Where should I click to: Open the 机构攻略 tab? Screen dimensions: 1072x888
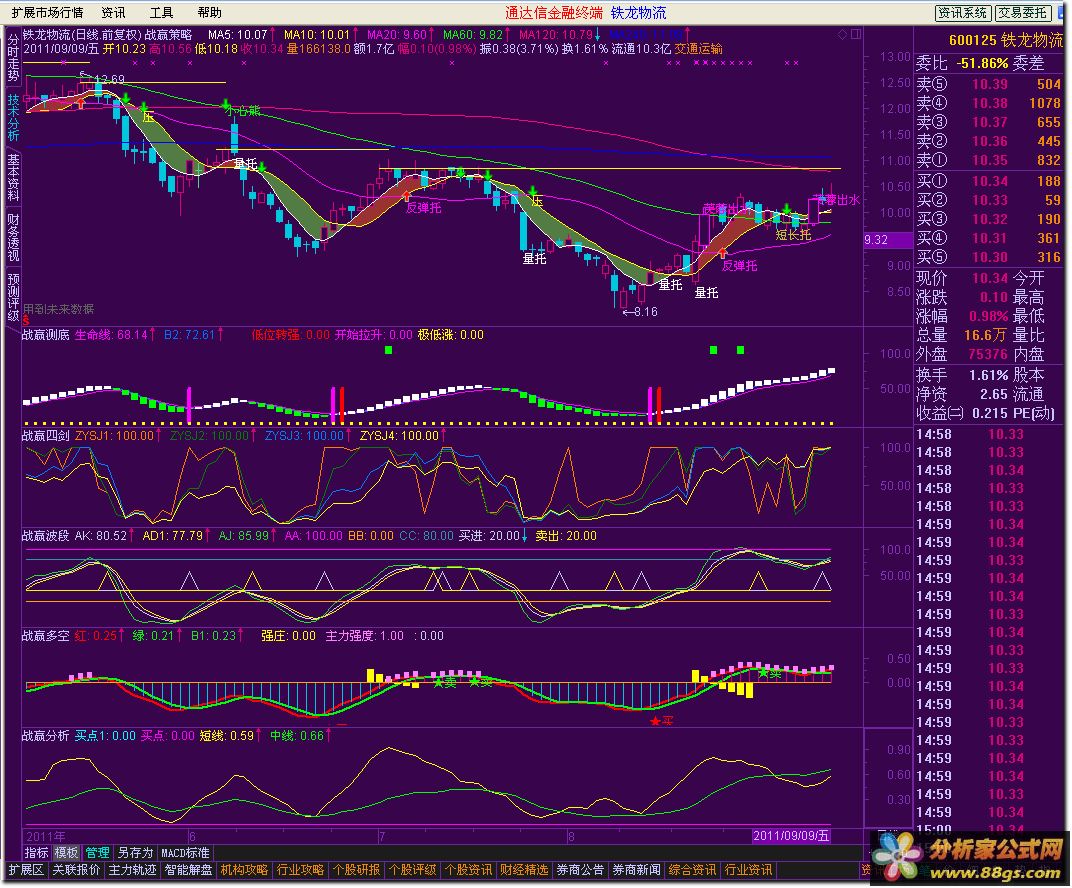[244, 870]
